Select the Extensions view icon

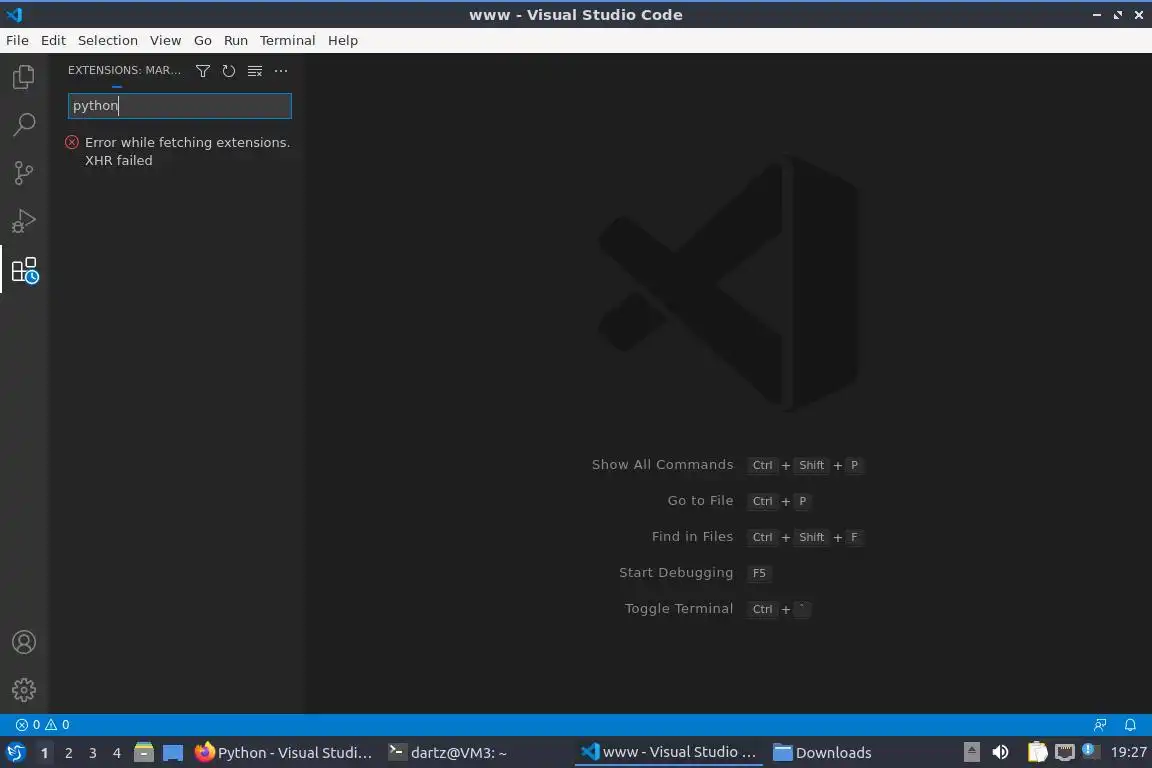click(x=24, y=270)
